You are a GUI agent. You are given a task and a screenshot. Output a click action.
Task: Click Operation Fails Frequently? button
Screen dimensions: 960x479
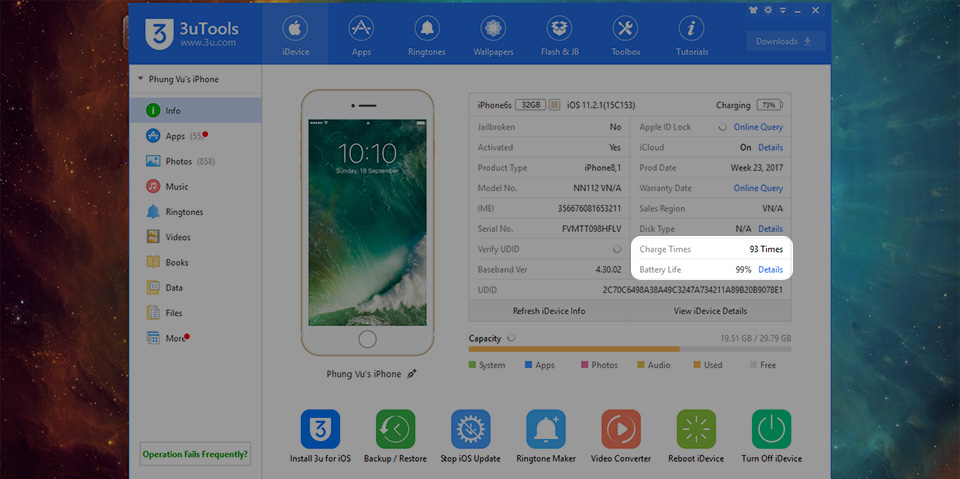(195, 454)
